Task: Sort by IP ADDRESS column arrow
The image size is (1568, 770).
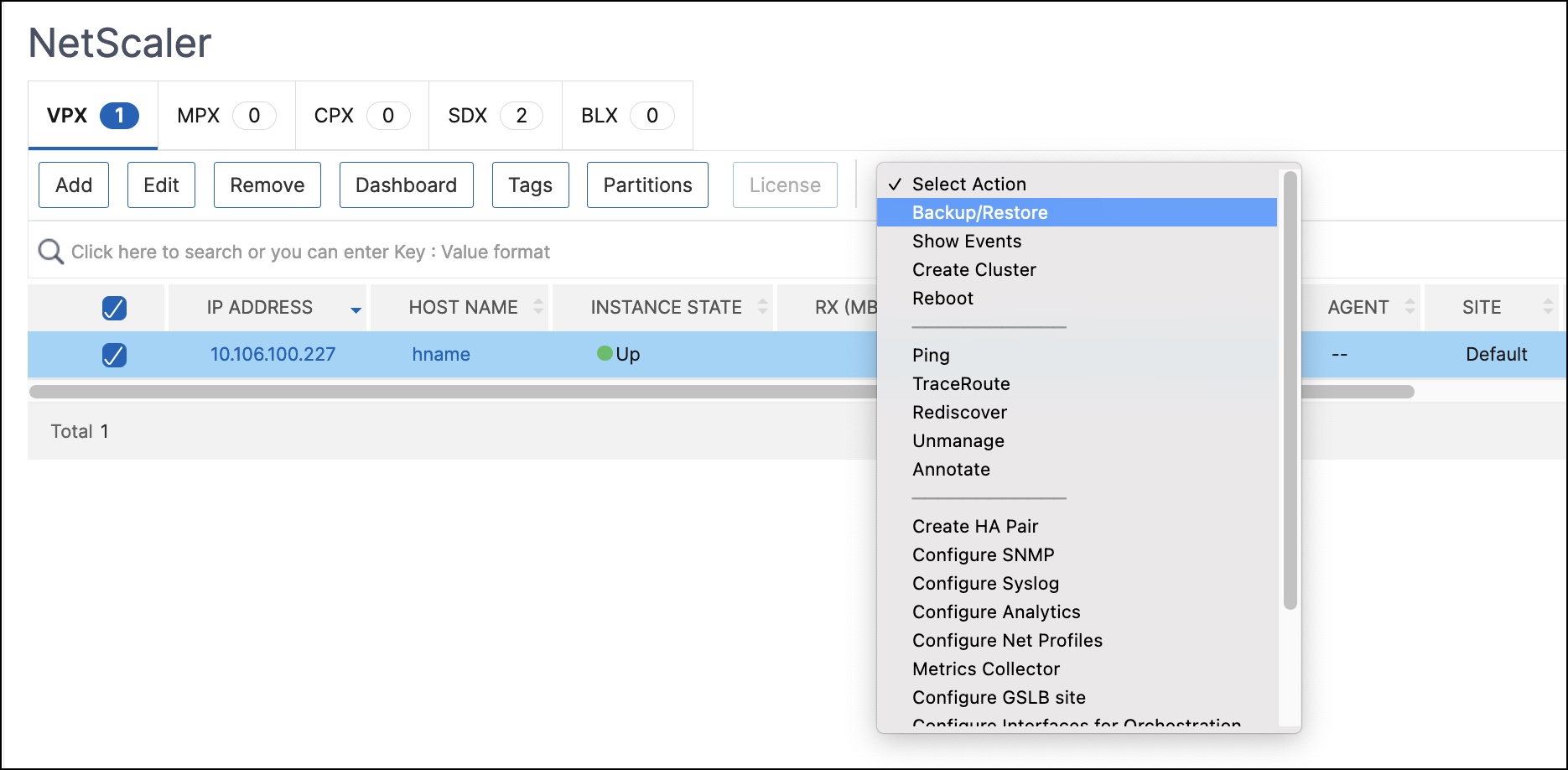Action: coord(356,310)
